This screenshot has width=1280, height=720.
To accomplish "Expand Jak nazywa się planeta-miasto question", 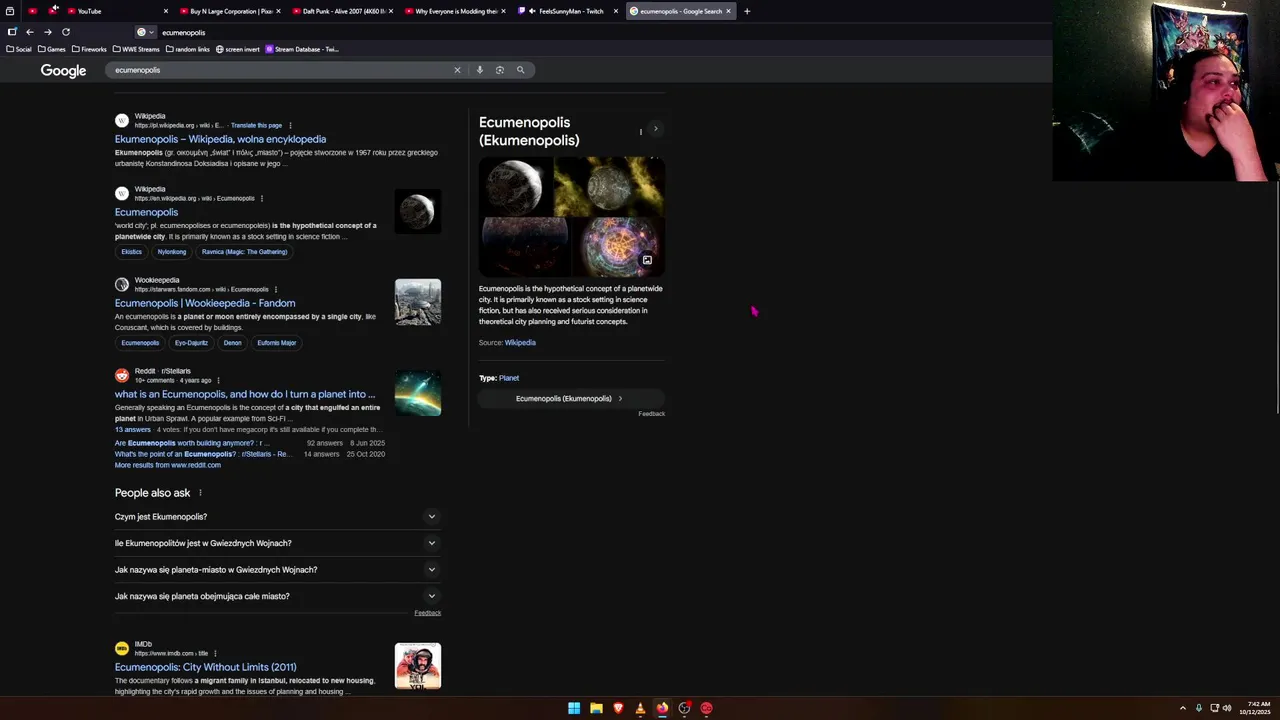I will coord(277,570).
